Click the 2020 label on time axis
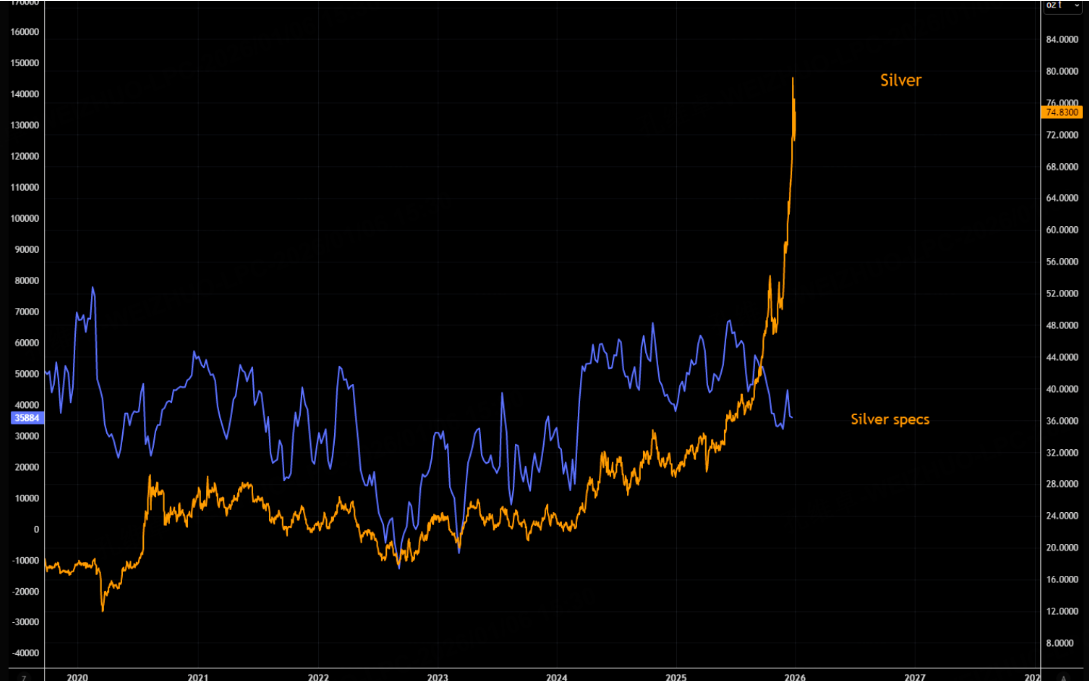This screenshot has width=1089, height=681. point(77,677)
